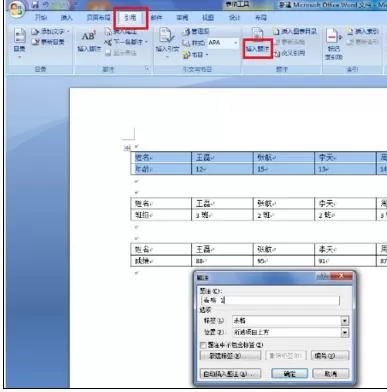Click 插入尾注 (Insert Endnote)
This screenshot has height=392, width=387.
point(121,32)
